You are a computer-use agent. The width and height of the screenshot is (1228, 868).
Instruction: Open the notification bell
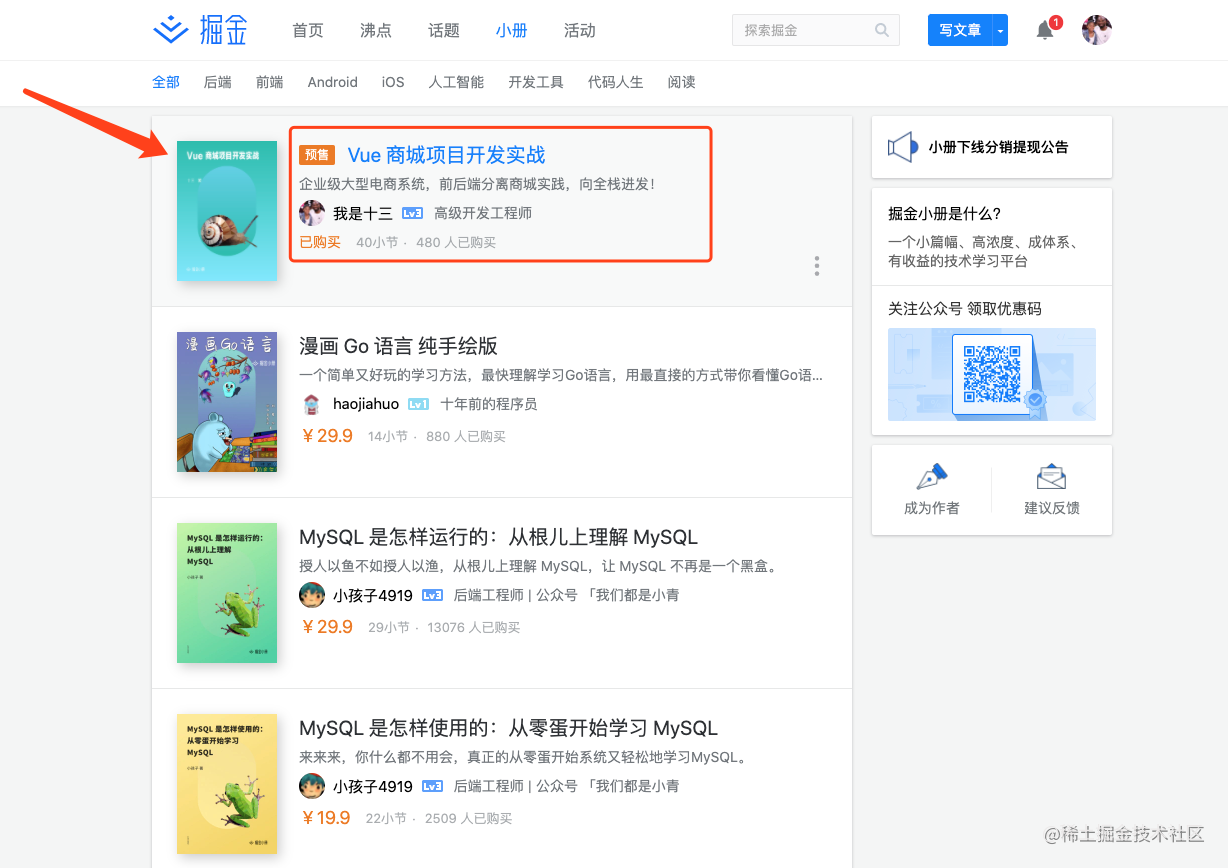point(1045,30)
